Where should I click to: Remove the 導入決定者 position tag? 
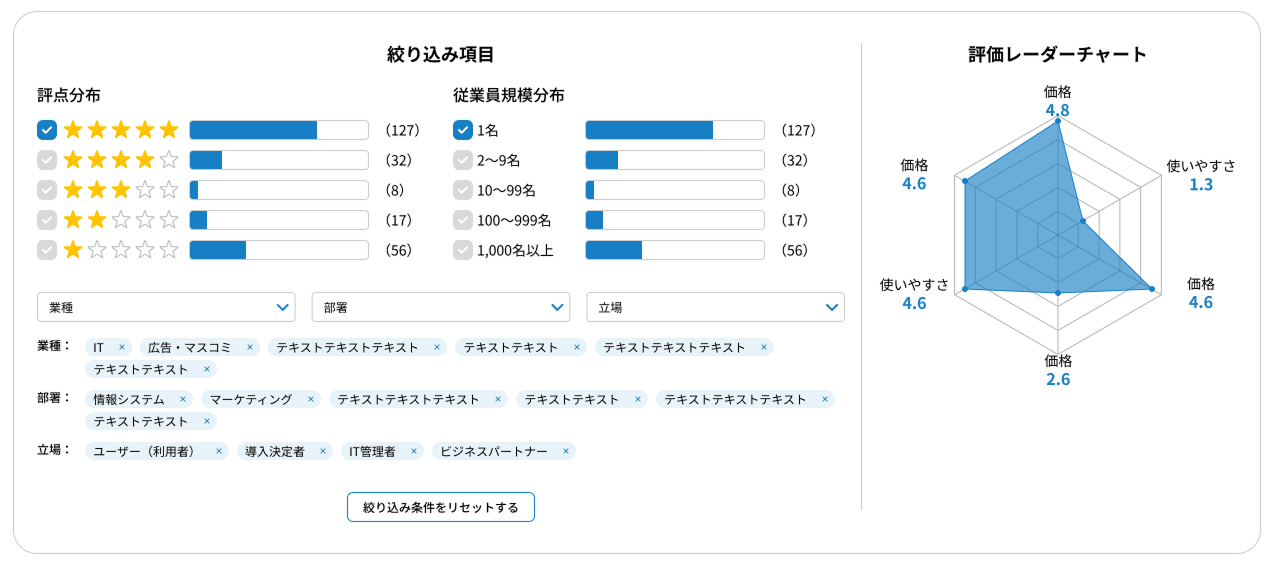[323, 451]
